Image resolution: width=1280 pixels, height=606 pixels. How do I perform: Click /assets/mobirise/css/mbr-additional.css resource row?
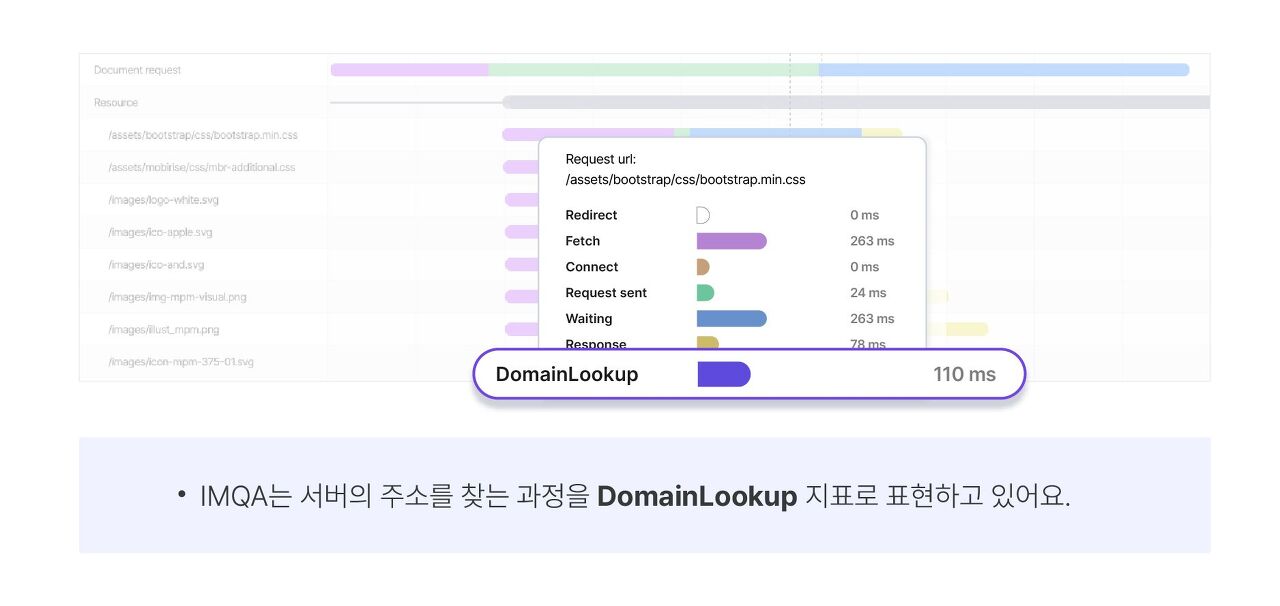(x=202, y=167)
